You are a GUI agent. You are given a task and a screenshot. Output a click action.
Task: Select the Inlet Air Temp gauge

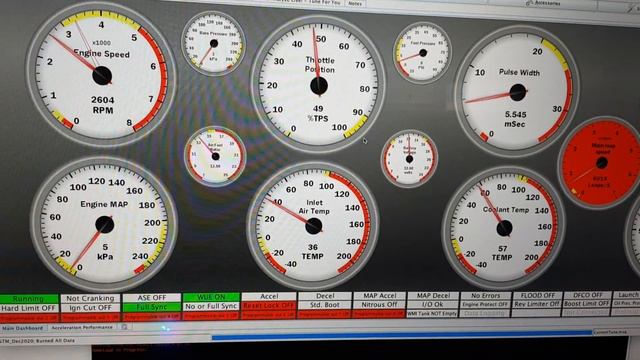[313, 225]
